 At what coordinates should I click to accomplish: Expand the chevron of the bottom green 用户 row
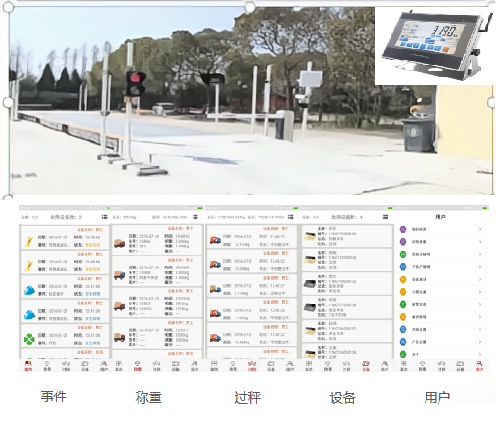480,354
